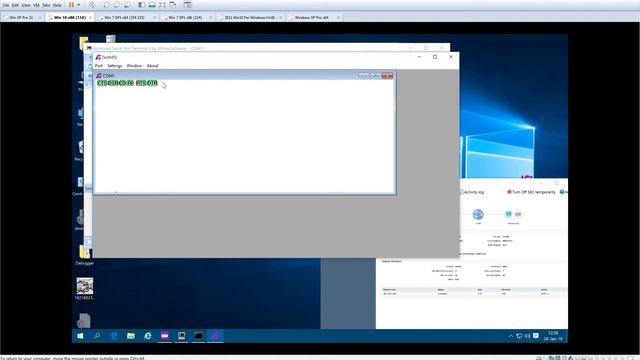Toggle the RI signal indicator

coord(130,83)
